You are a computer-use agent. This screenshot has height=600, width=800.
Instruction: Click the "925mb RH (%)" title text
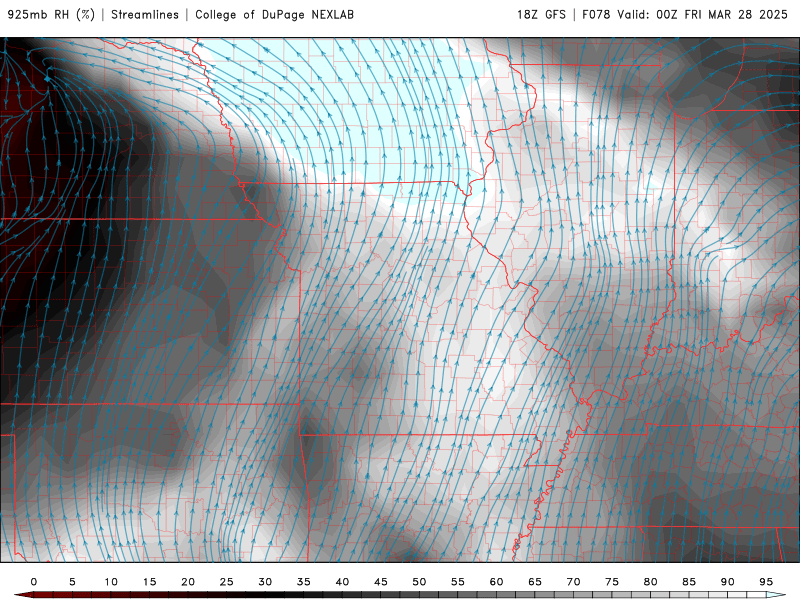coord(52,15)
